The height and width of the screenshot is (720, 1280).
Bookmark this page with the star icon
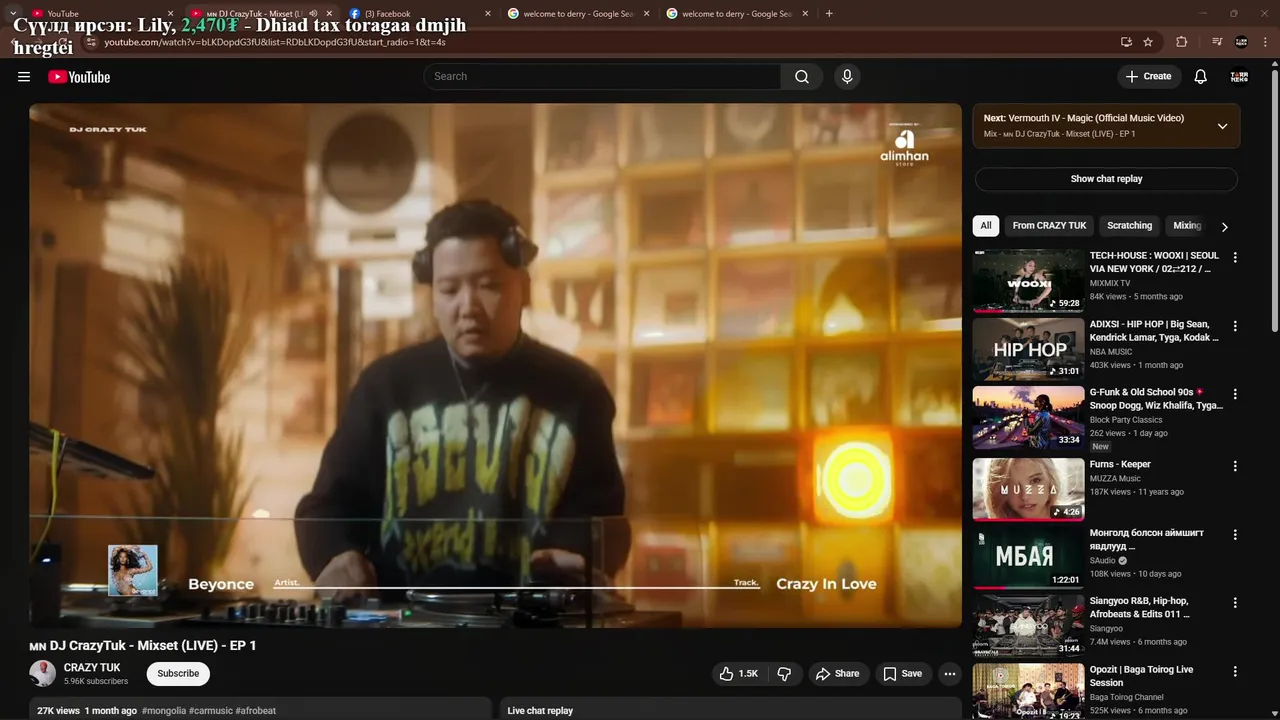coord(1148,42)
